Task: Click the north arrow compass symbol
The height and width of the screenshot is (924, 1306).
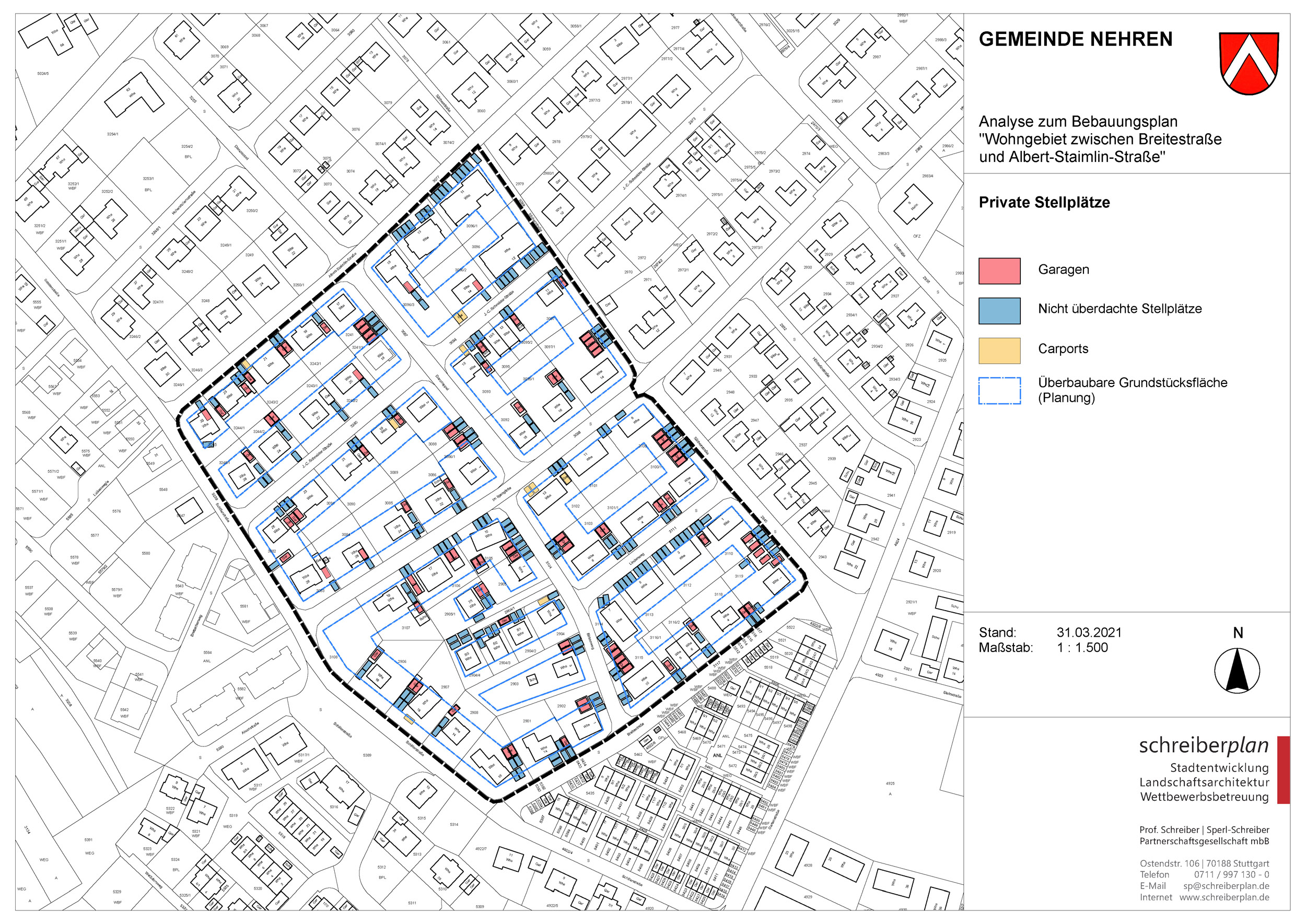Action: click(1237, 671)
